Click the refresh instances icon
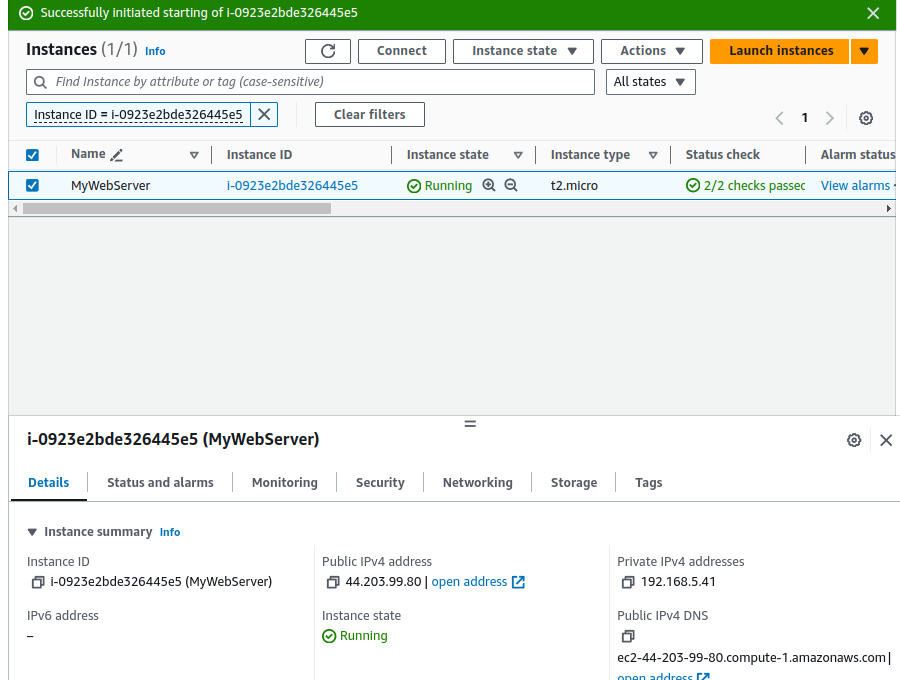 [328, 51]
